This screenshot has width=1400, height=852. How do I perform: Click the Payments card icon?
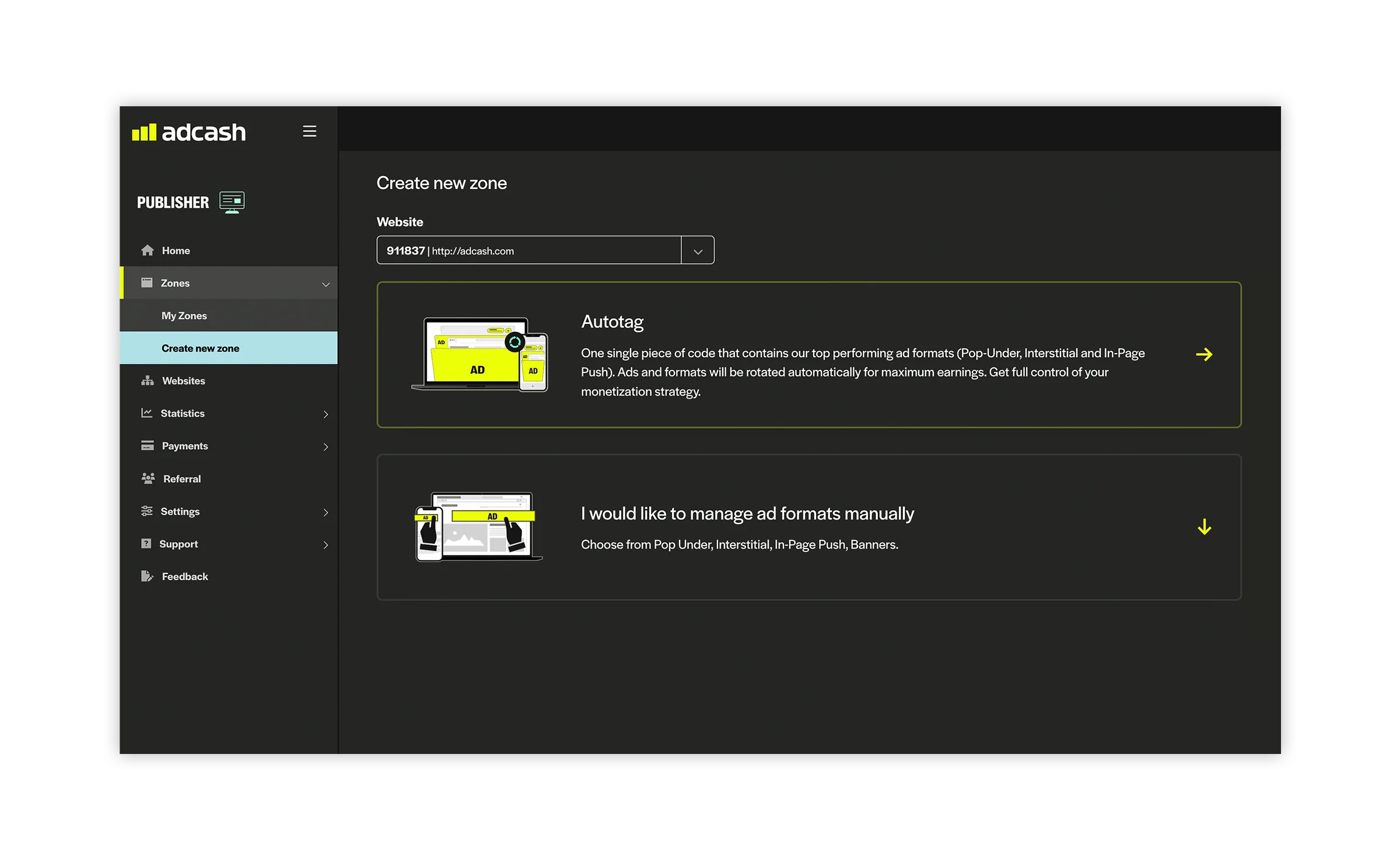pyautogui.click(x=148, y=446)
